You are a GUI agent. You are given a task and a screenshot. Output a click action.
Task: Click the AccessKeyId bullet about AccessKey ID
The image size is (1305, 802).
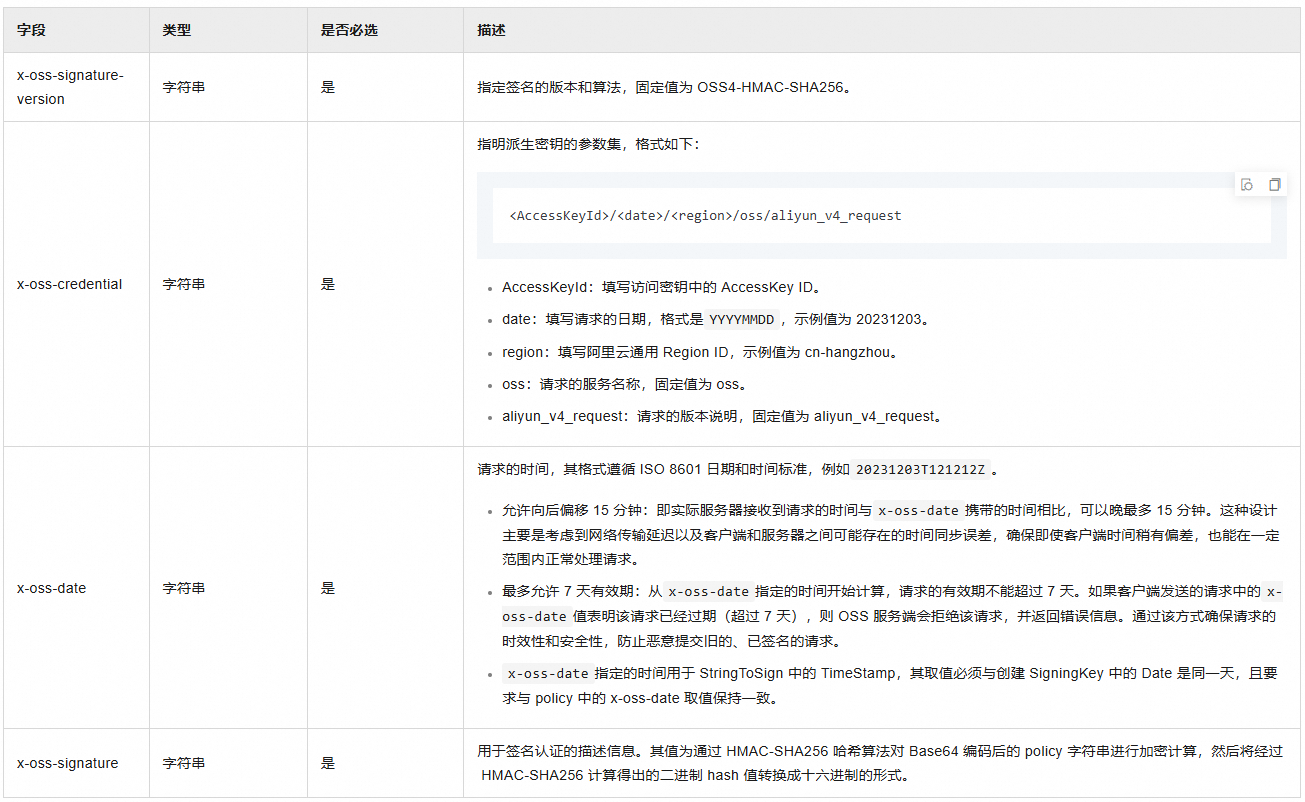tap(661, 287)
